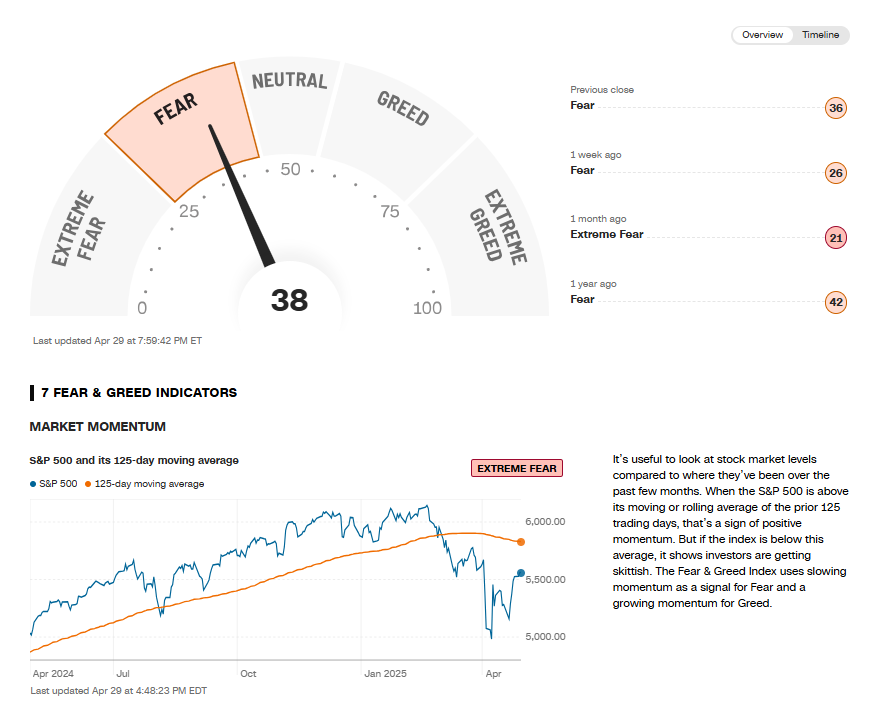Click the orange moving average endpoint marker

[520, 542]
